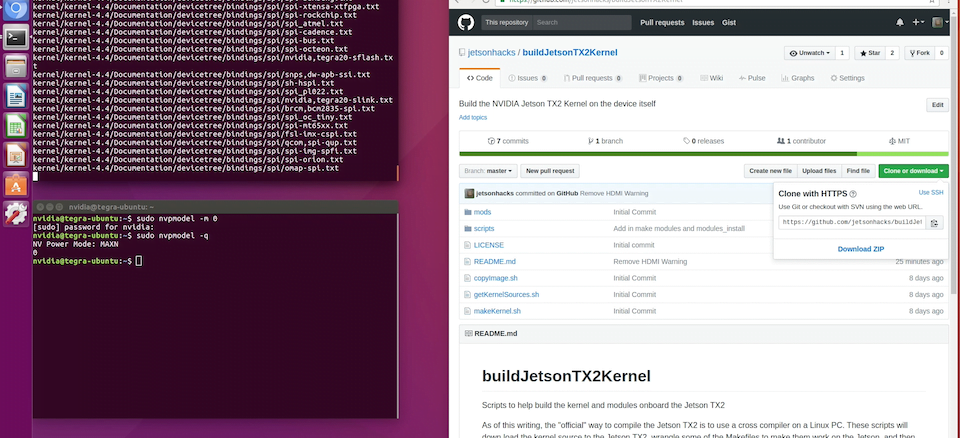Viewport: 960px width, 438px height.
Task: Click Find file
Action: (858, 171)
